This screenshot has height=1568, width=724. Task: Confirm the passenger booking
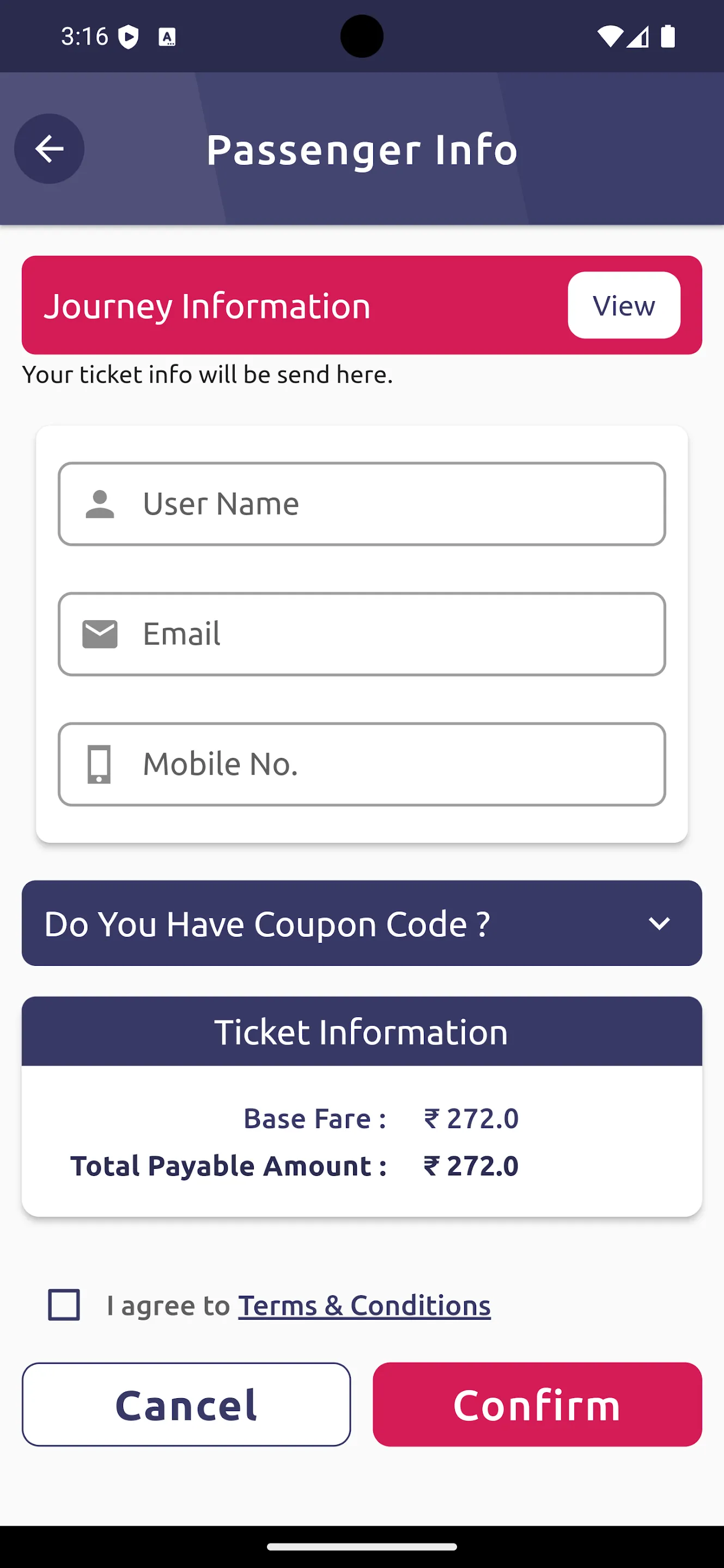537,1404
